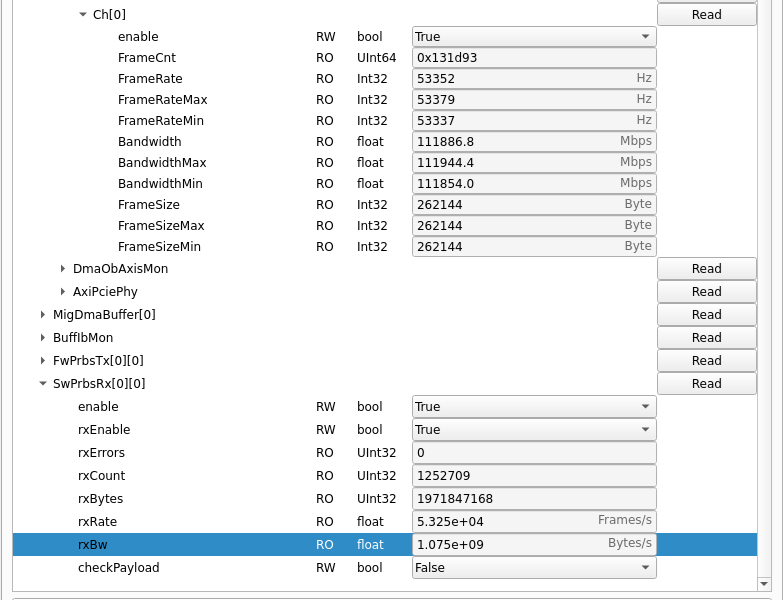Click Read button for DmaObAxisMon
This screenshot has width=783, height=600.
click(706, 269)
